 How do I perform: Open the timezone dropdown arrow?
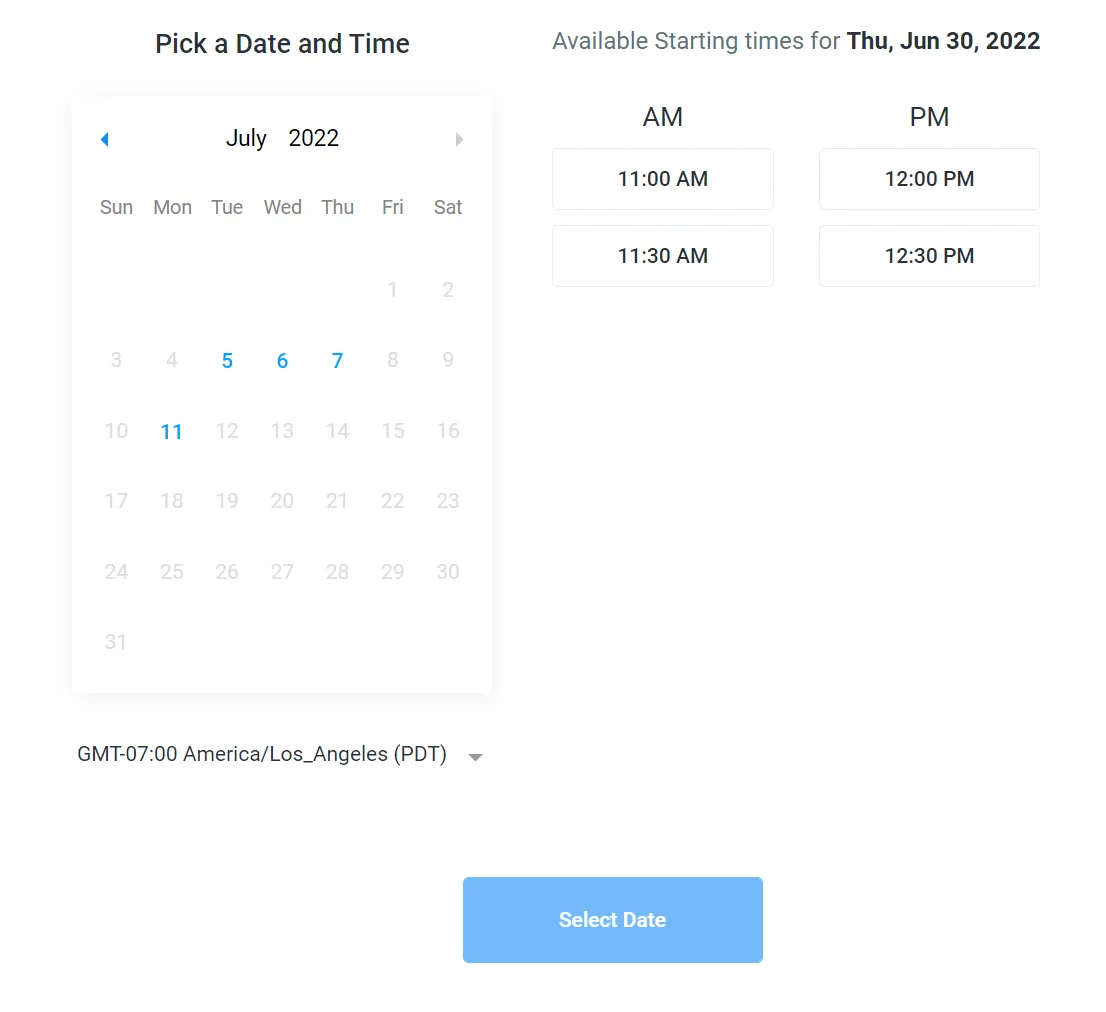[x=476, y=757]
